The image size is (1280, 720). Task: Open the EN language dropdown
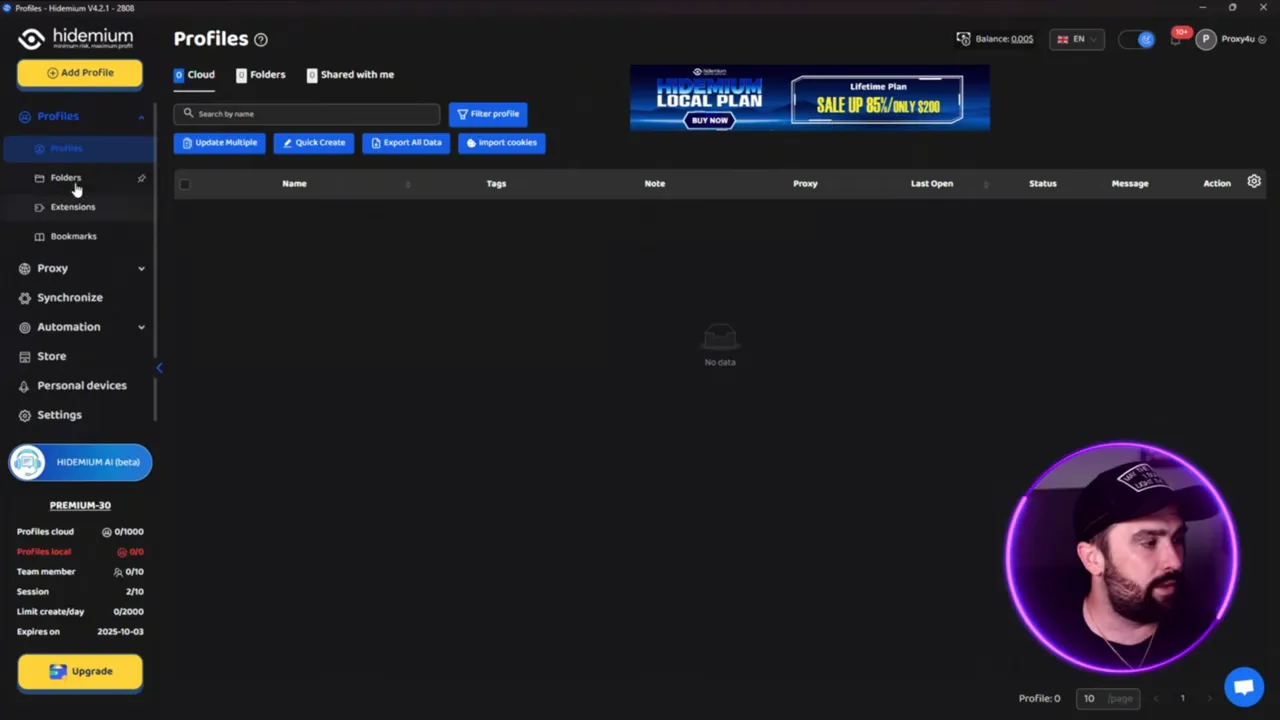pos(1078,39)
